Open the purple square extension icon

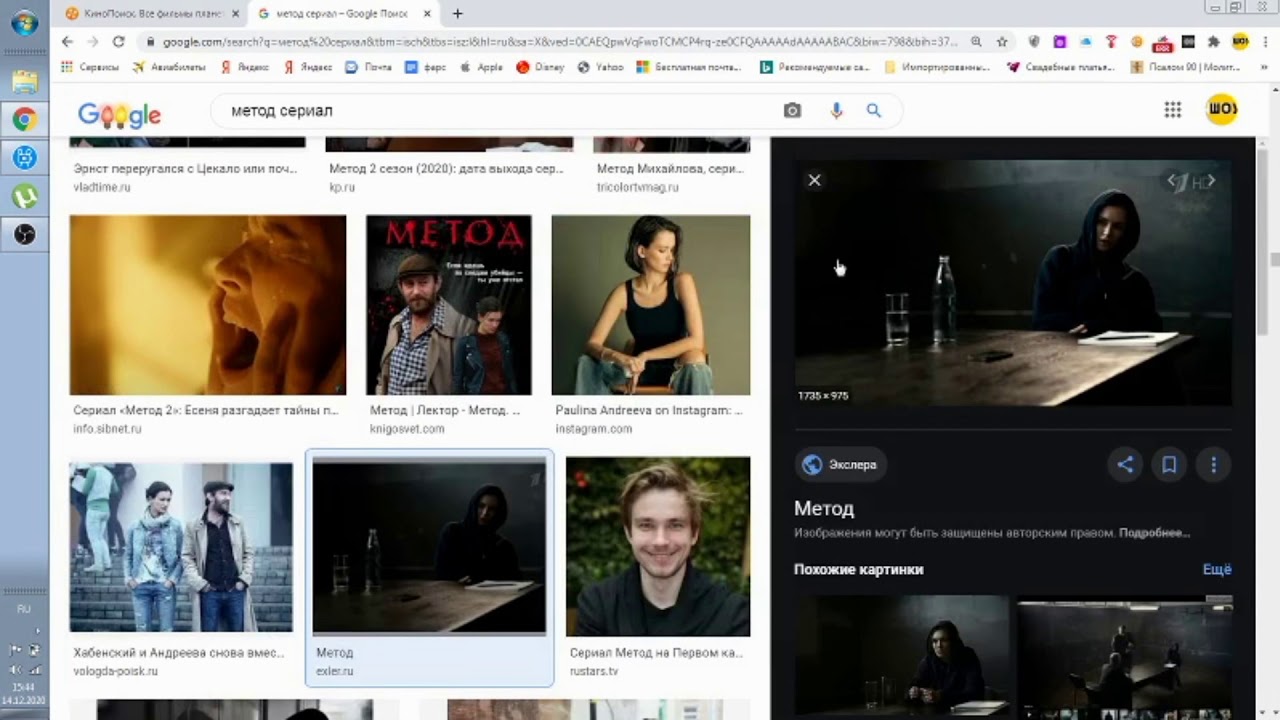1059,42
